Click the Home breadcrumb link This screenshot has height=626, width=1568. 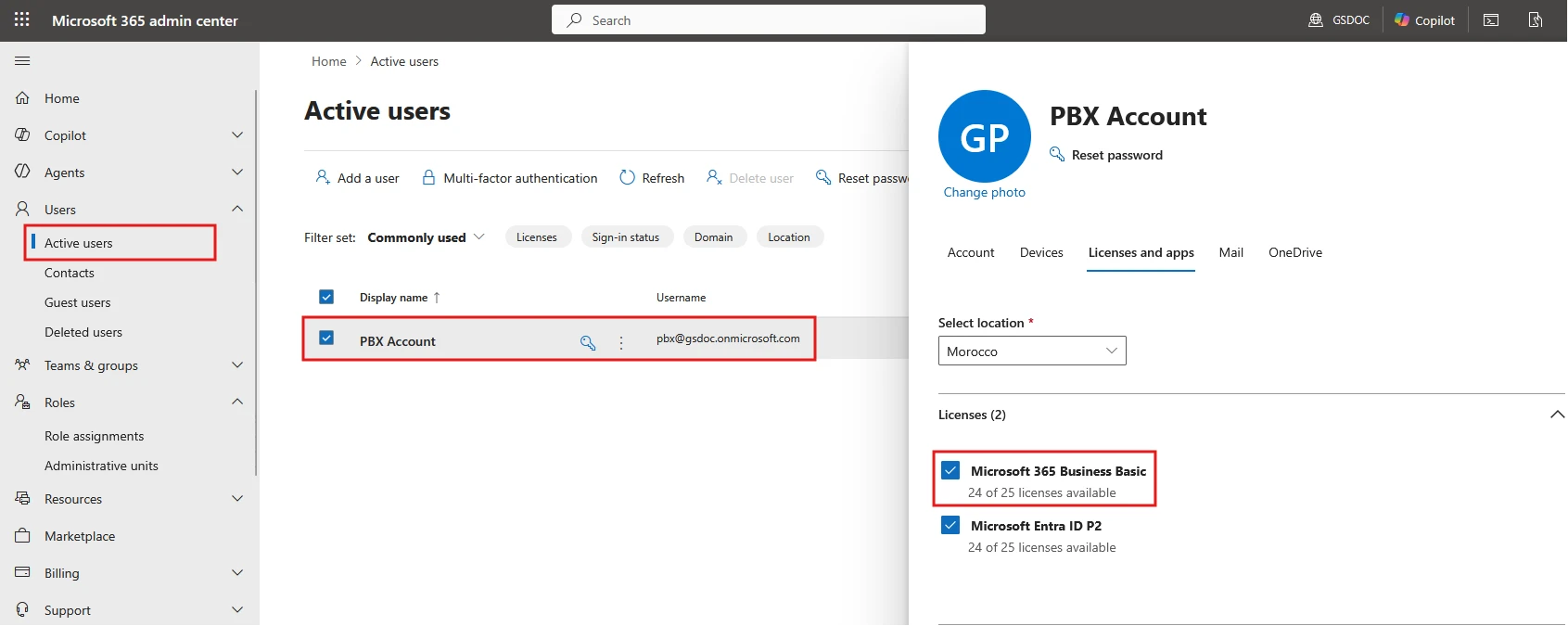pyautogui.click(x=329, y=61)
